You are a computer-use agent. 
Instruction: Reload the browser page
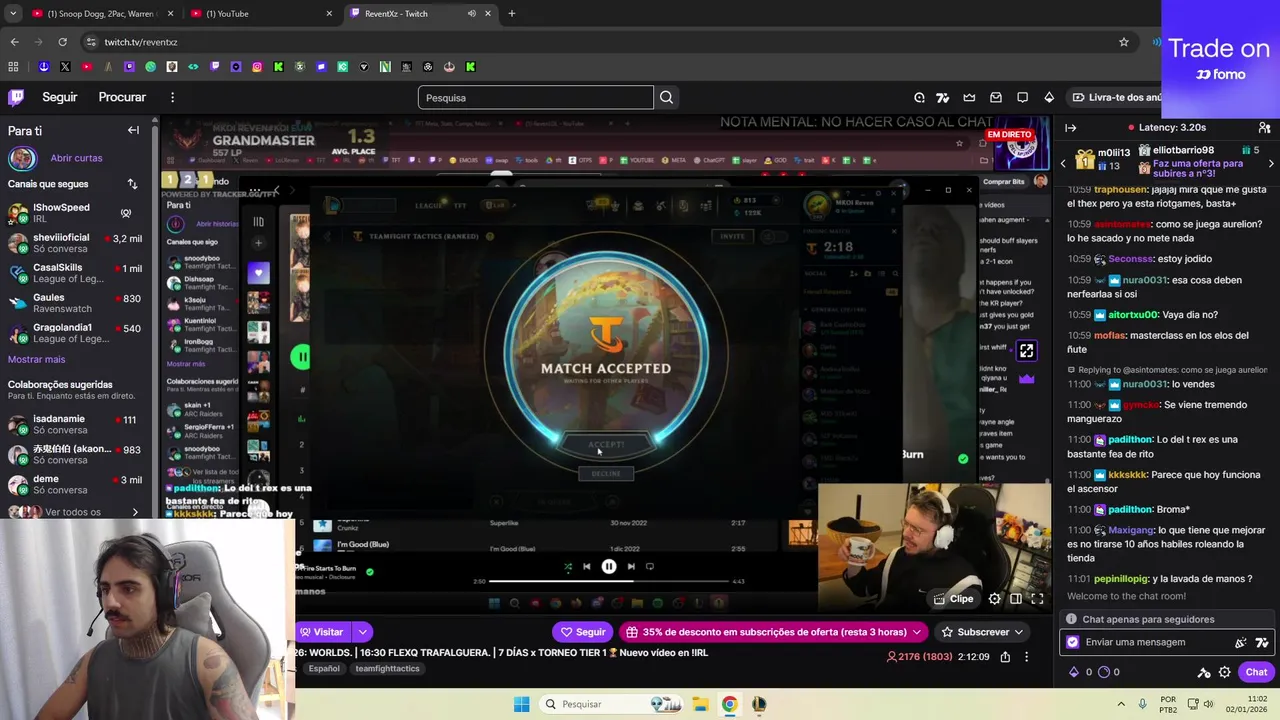tap(62, 42)
